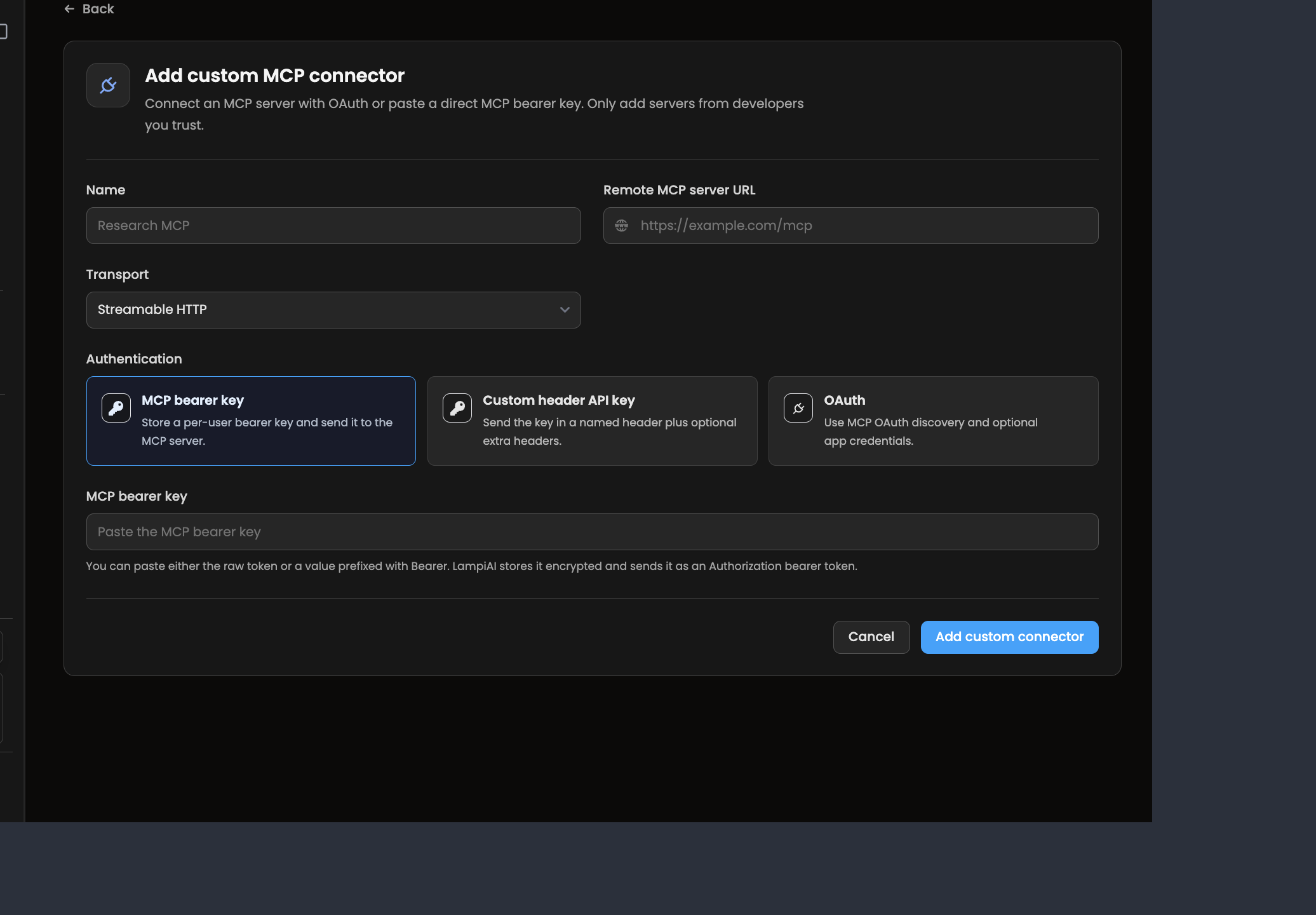Click the plug icon on OAuth card
The width and height of the screenshot is (1316, 915).
tap(798, 408)
